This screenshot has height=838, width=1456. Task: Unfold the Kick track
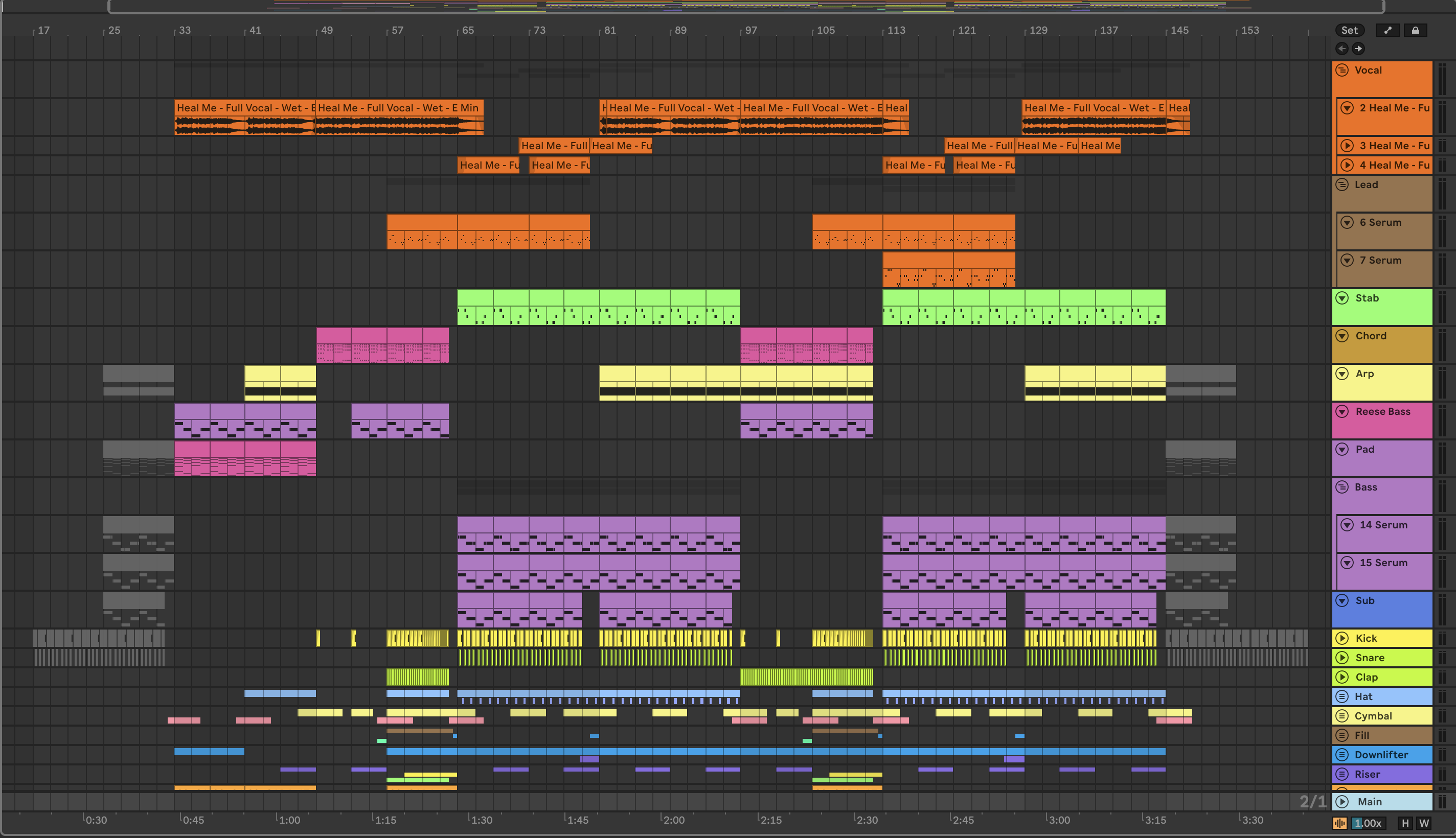pyautogui.click(x=1342, y=638)
